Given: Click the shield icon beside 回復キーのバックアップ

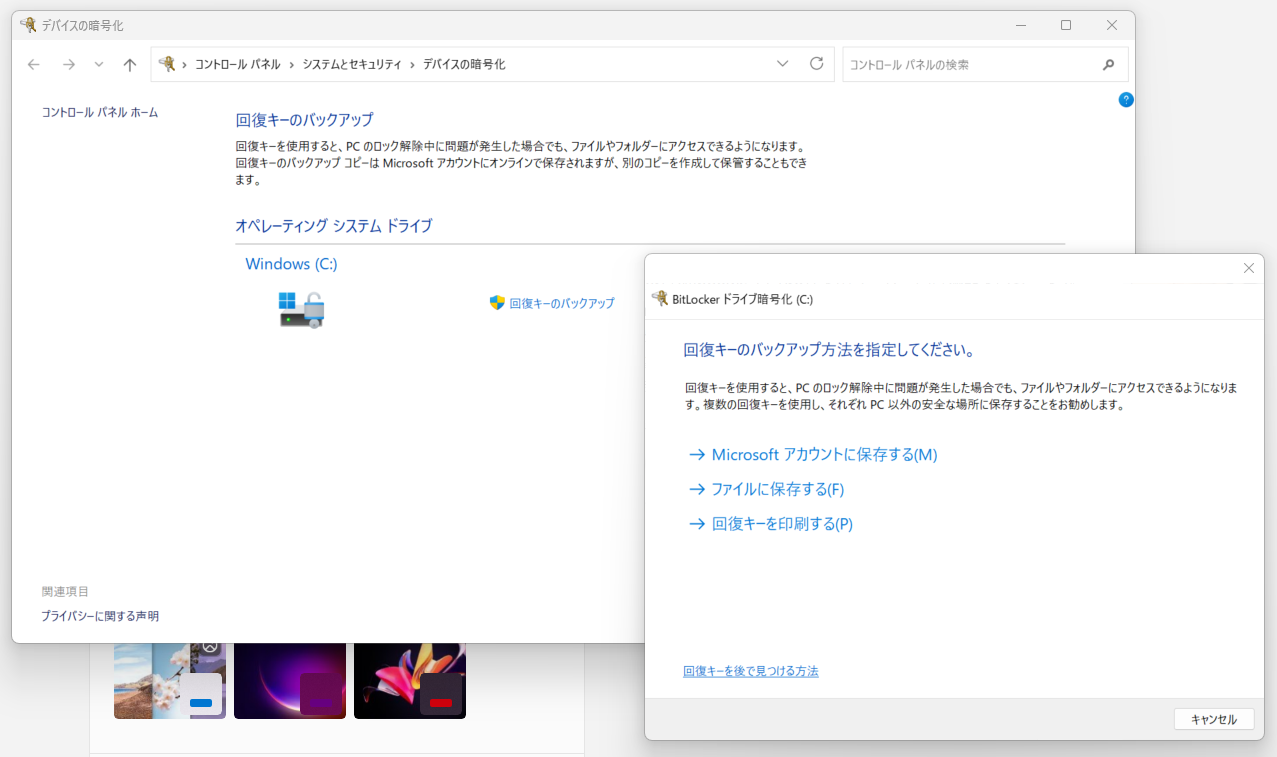Looking at the screenshot, I should [x=497, y=303].
